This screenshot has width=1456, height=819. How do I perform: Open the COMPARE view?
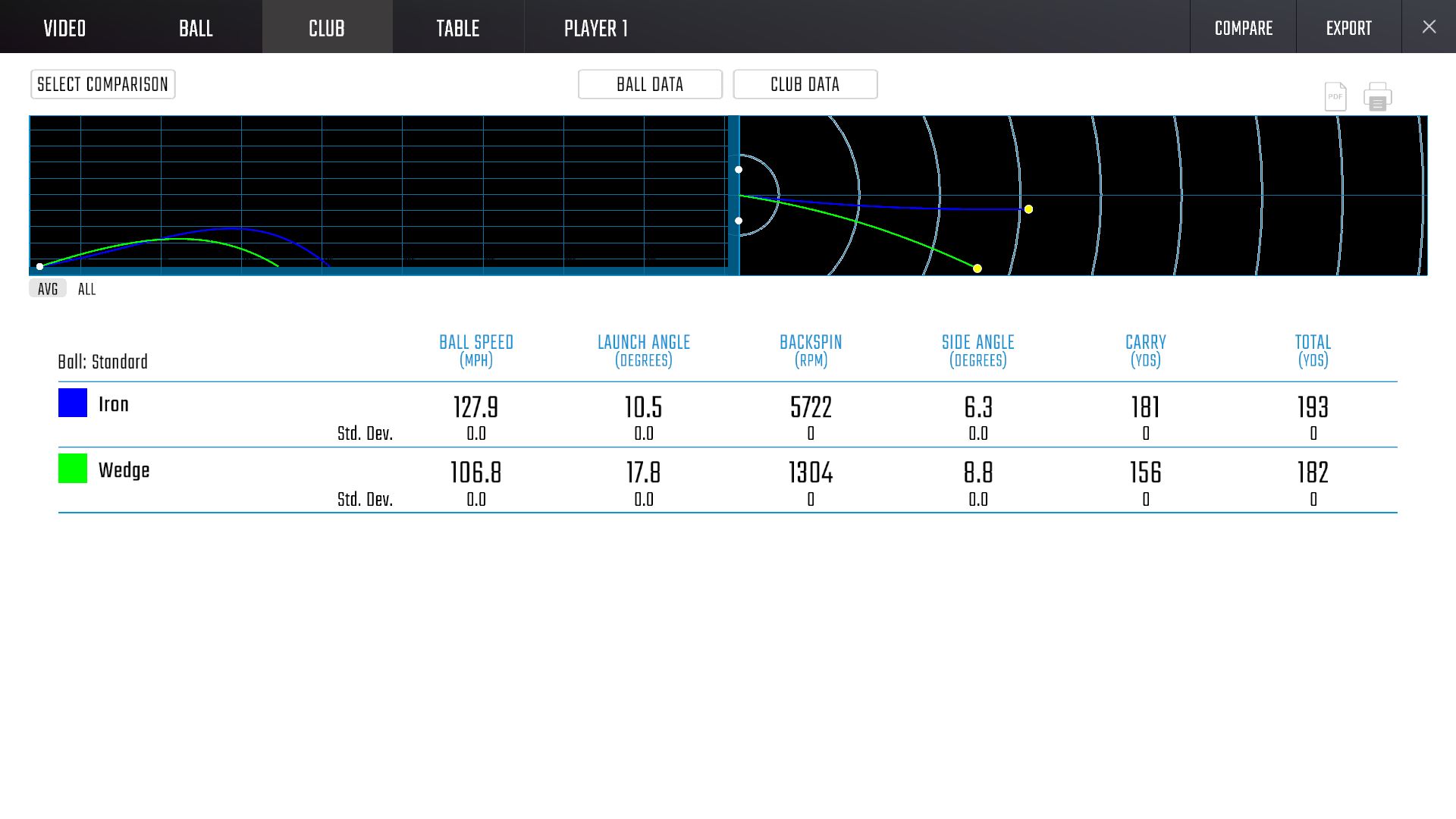tap(1244, 28)
